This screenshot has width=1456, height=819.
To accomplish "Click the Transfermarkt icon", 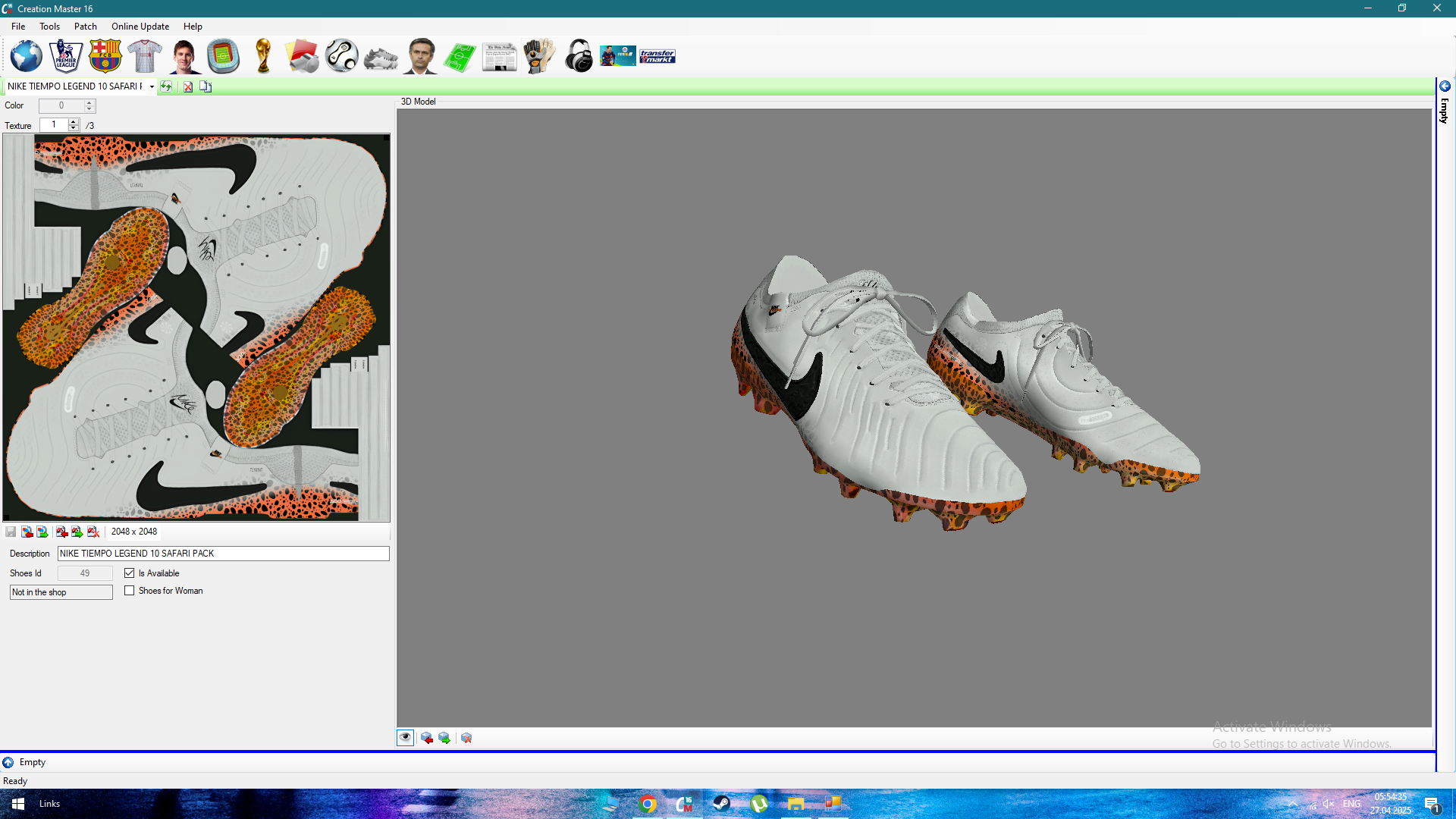I will coord(657,56).
